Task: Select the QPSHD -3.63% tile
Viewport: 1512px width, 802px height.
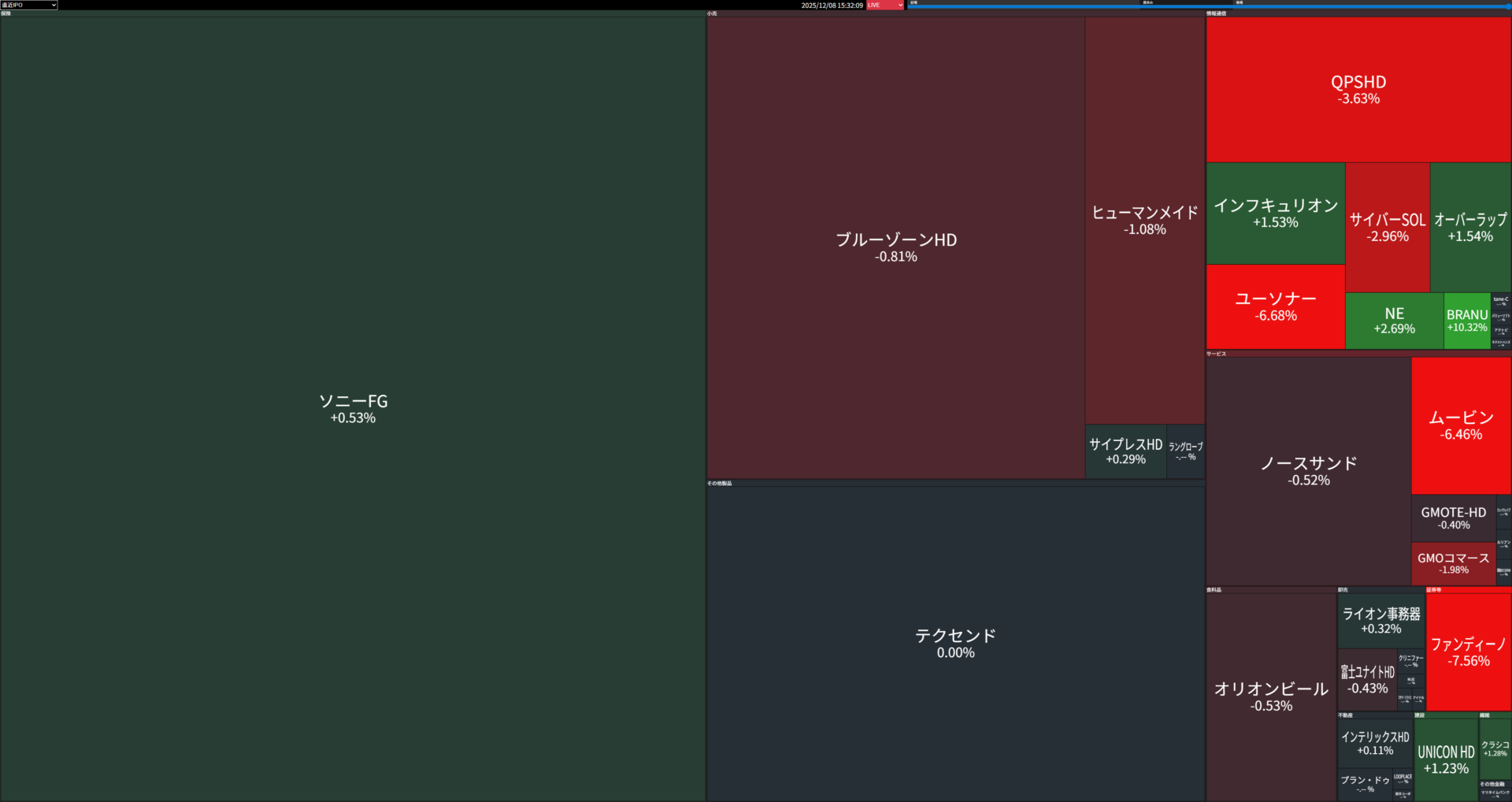Action: coord(1358,89)
